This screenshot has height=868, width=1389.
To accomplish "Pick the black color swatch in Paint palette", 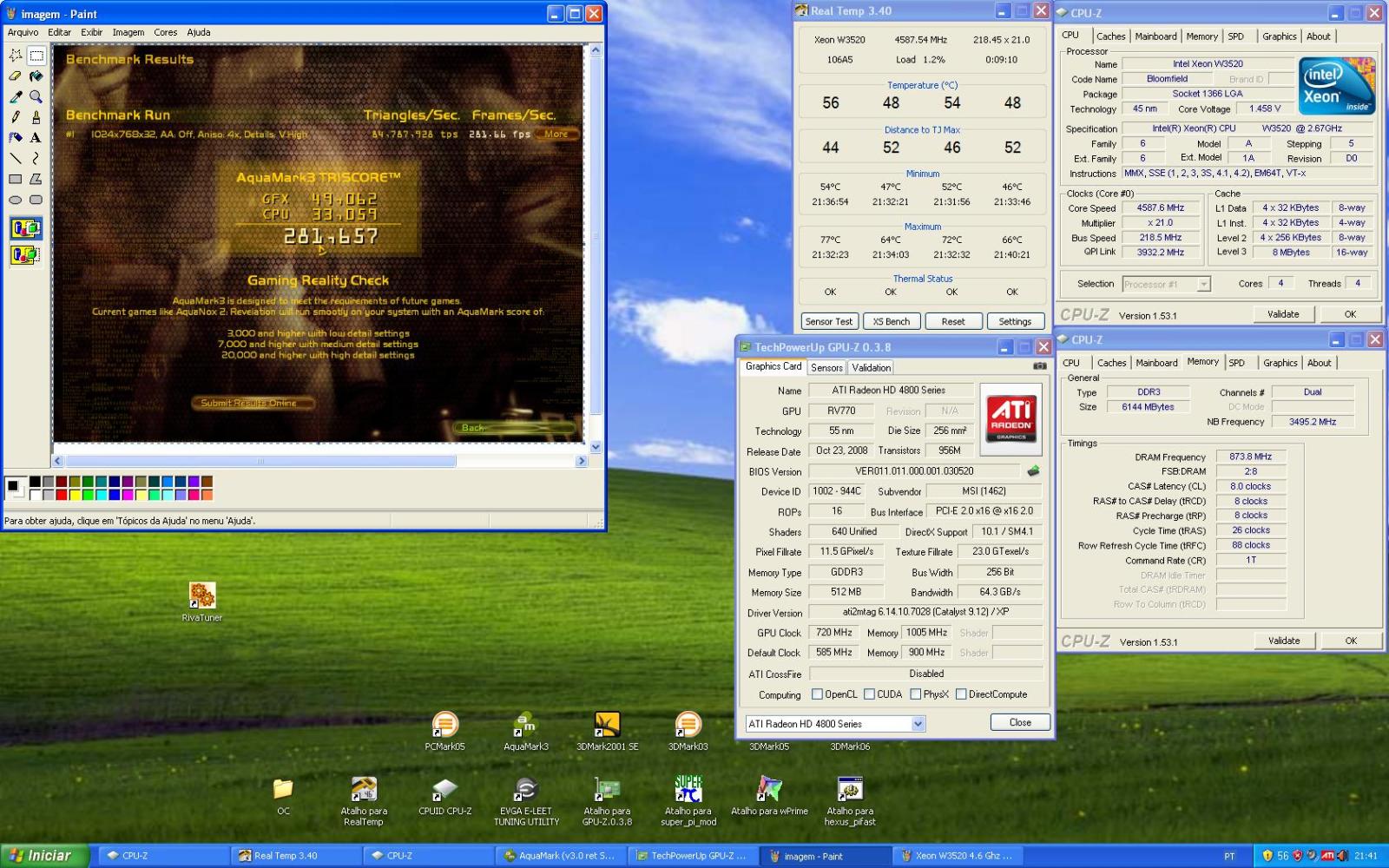I will tap(35, 482).
